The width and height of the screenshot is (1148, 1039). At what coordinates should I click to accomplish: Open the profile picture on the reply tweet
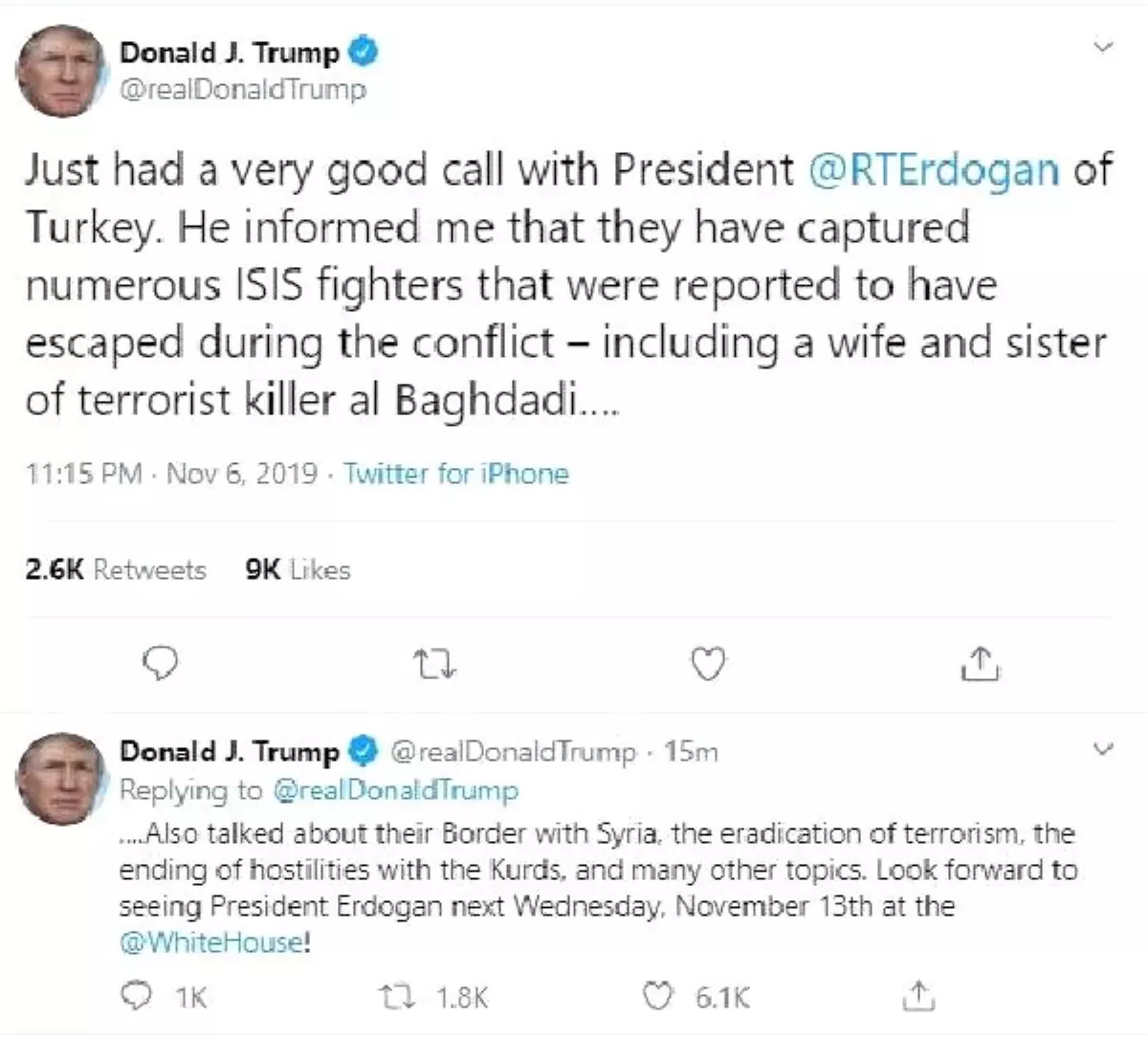61,779
